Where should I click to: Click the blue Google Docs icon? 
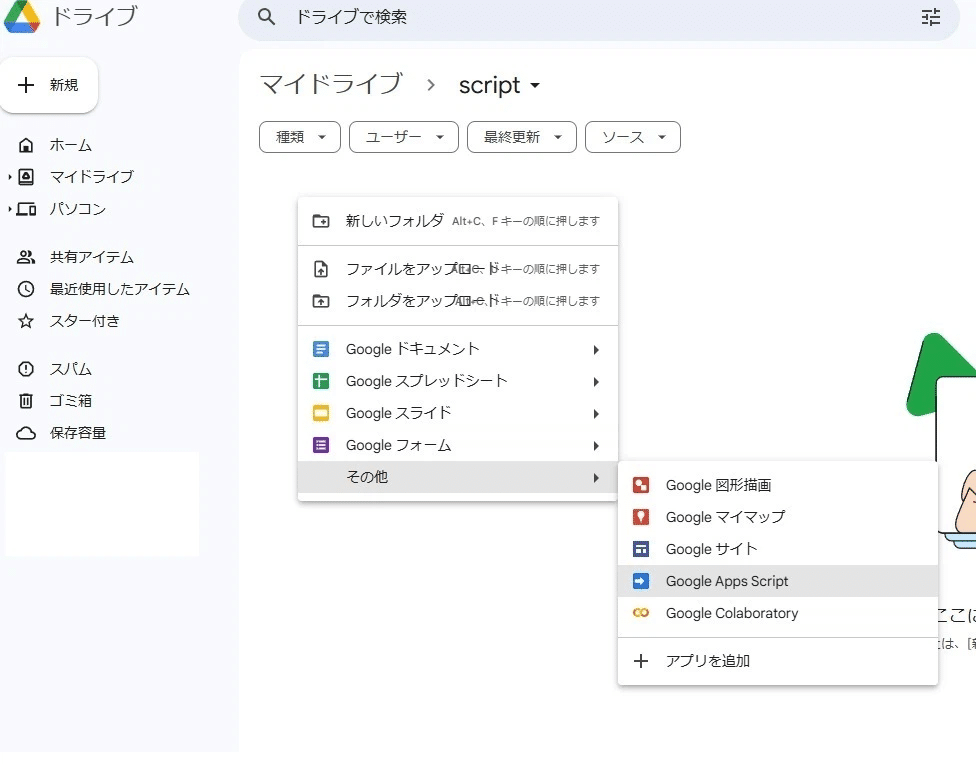[x=321, y=349]
